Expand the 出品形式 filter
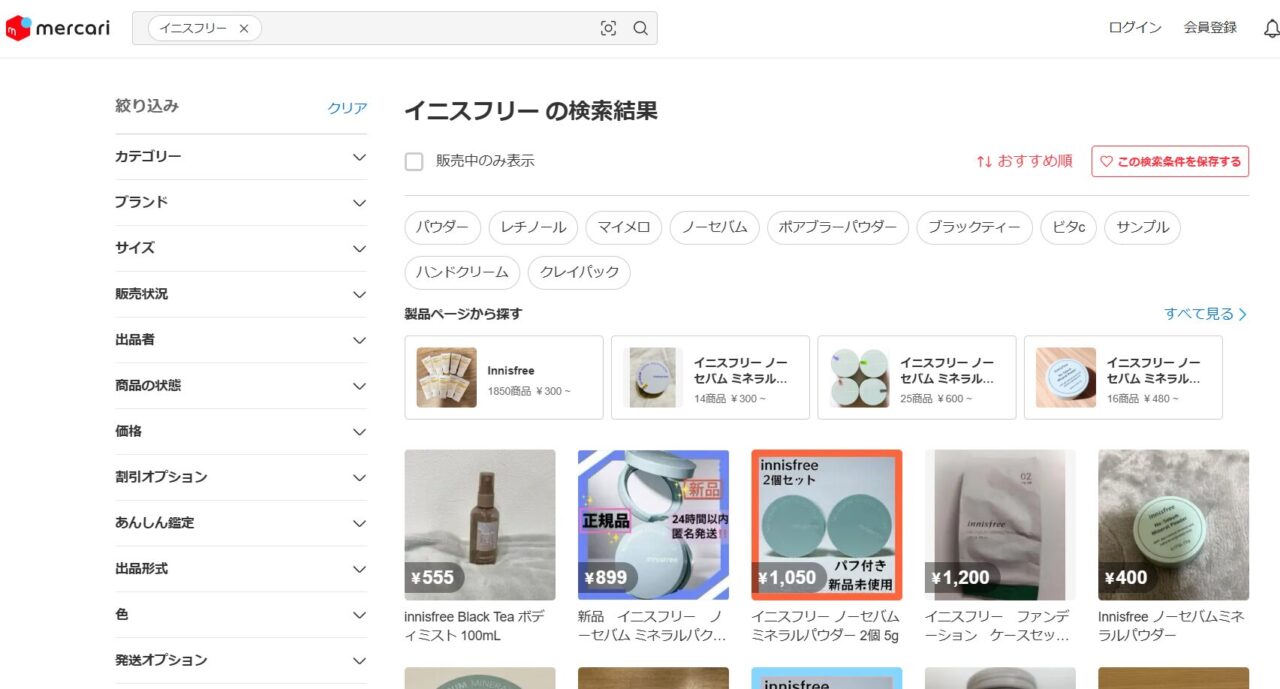Screen dimensions: 1280x689 [x=241, y=569]
